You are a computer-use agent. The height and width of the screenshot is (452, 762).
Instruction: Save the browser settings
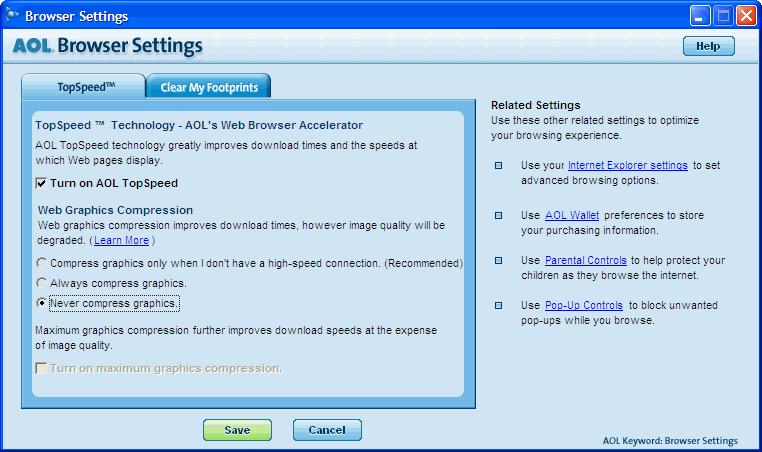coord(237,430)
